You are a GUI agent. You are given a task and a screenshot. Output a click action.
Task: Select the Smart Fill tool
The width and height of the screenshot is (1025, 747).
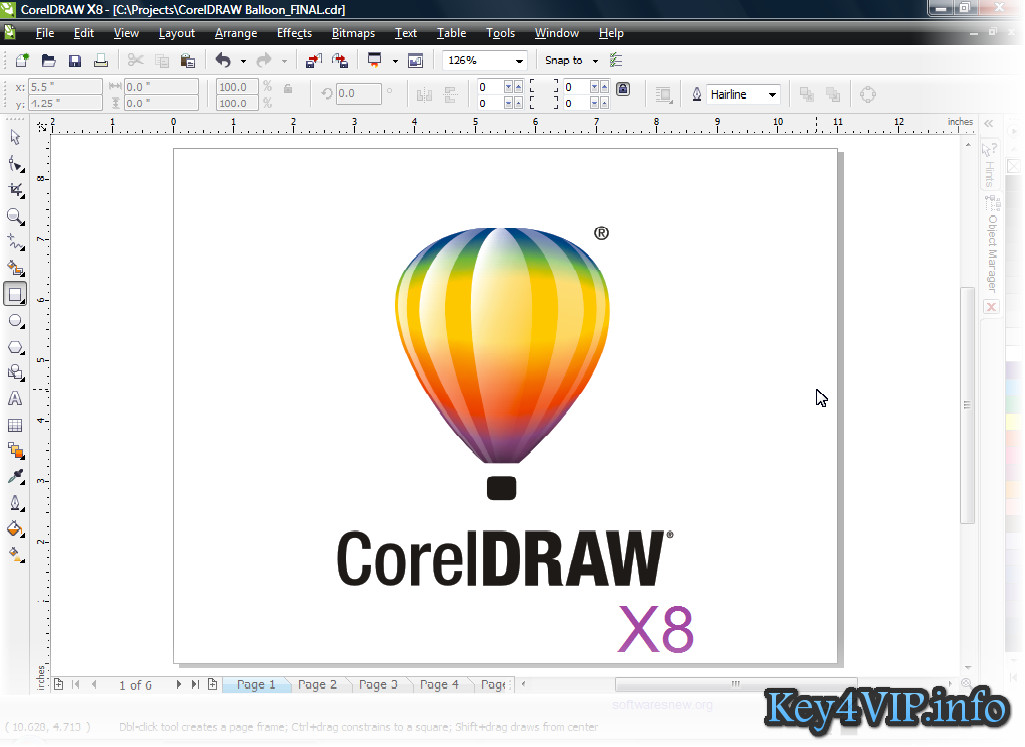[x=15, y=268]
